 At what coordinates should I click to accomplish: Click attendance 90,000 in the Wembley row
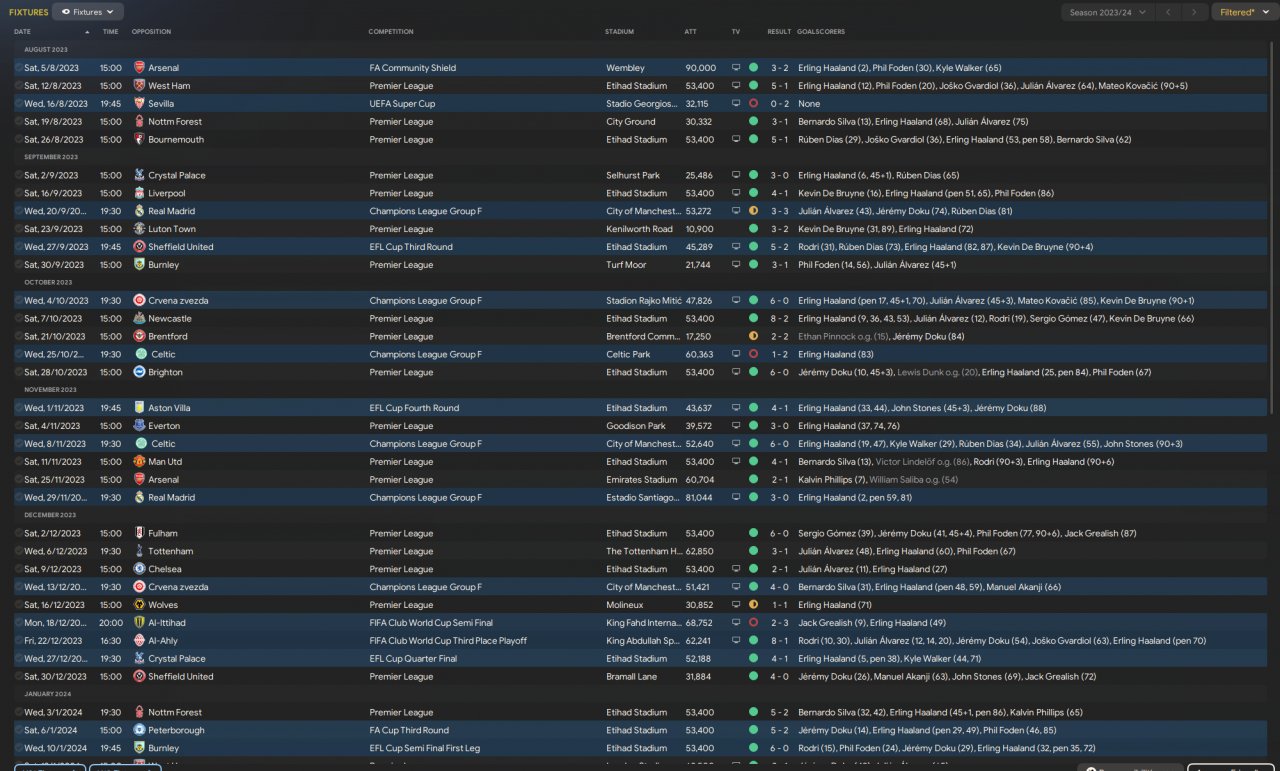coord(700,68)
